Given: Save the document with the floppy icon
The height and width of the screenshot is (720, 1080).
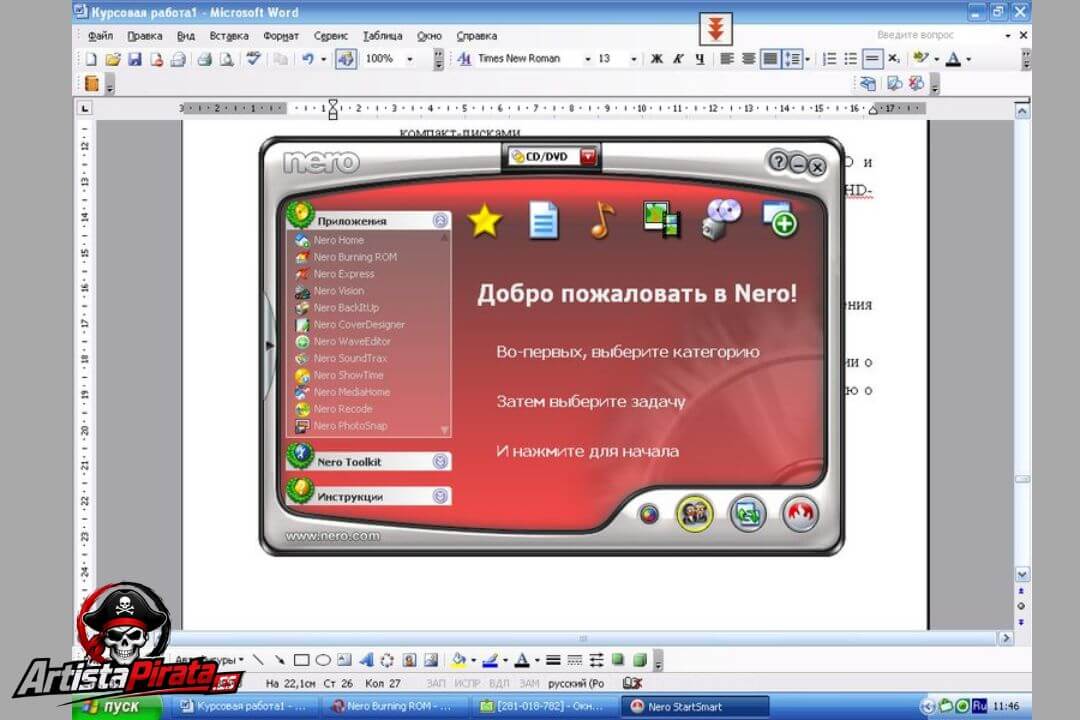Looking at the screenshot, I should click(134, 59).
